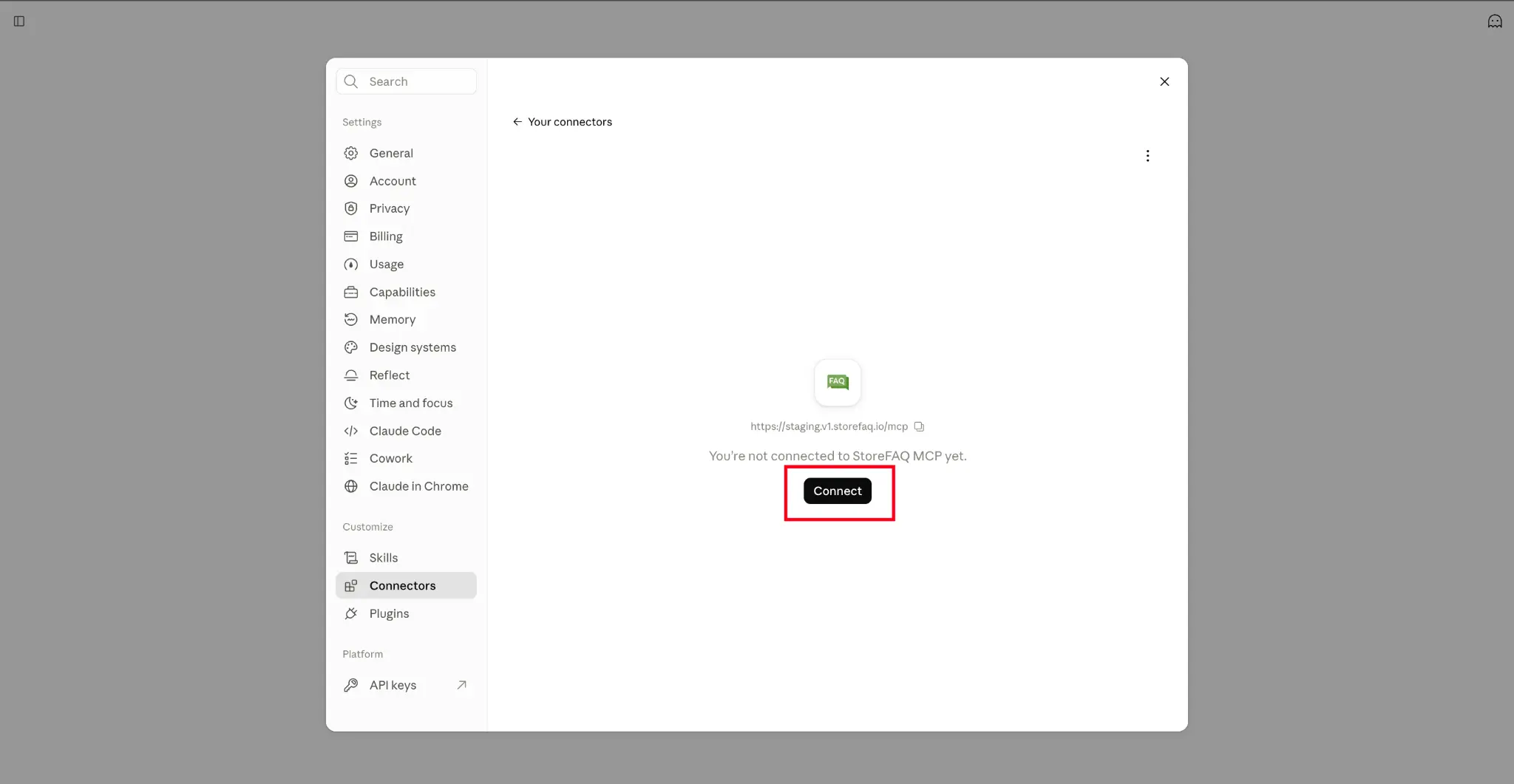Click the not connected to StoreFAQ message

coord(838,456)
